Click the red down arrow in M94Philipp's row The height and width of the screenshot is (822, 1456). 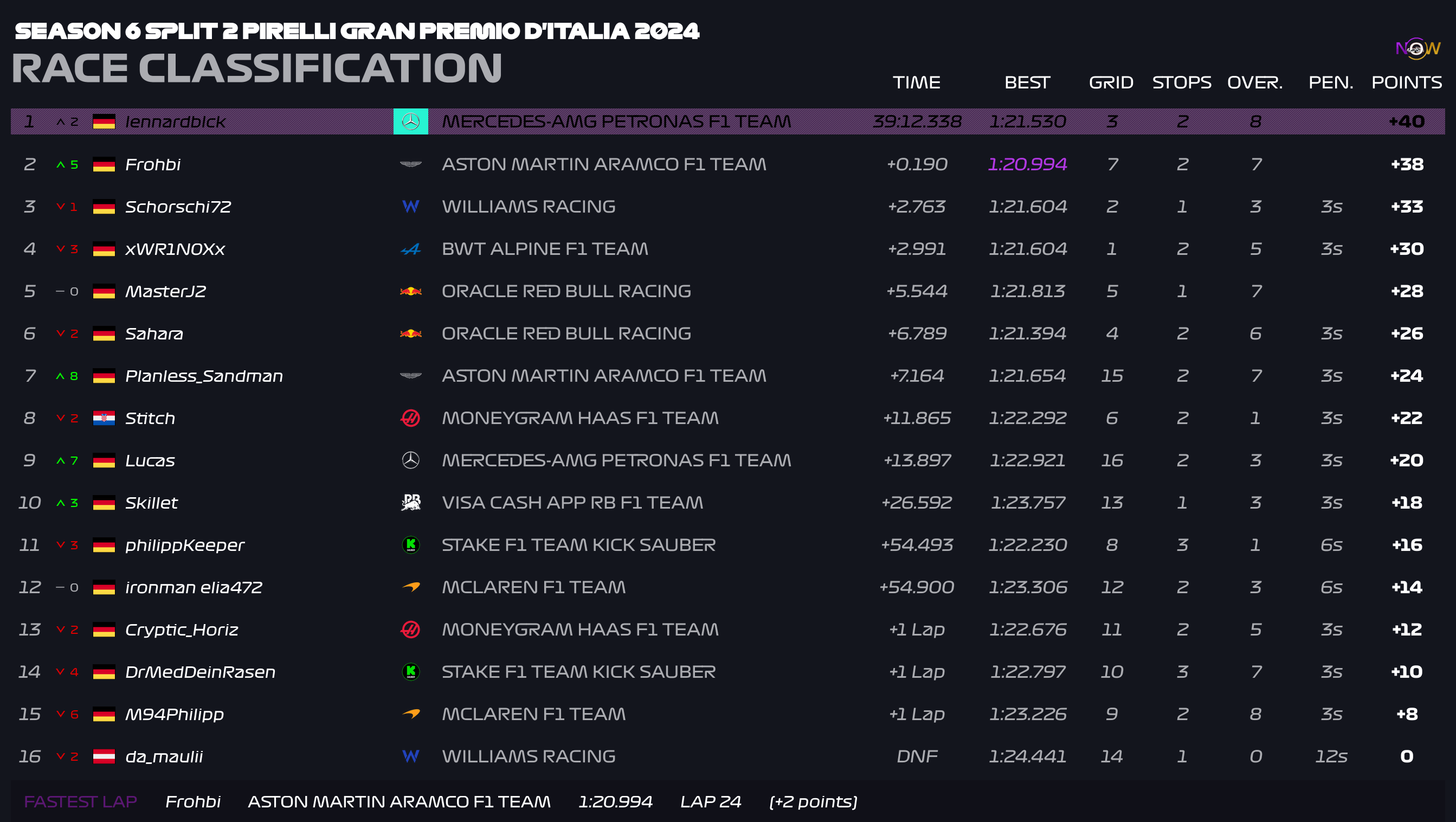(61, 714)
